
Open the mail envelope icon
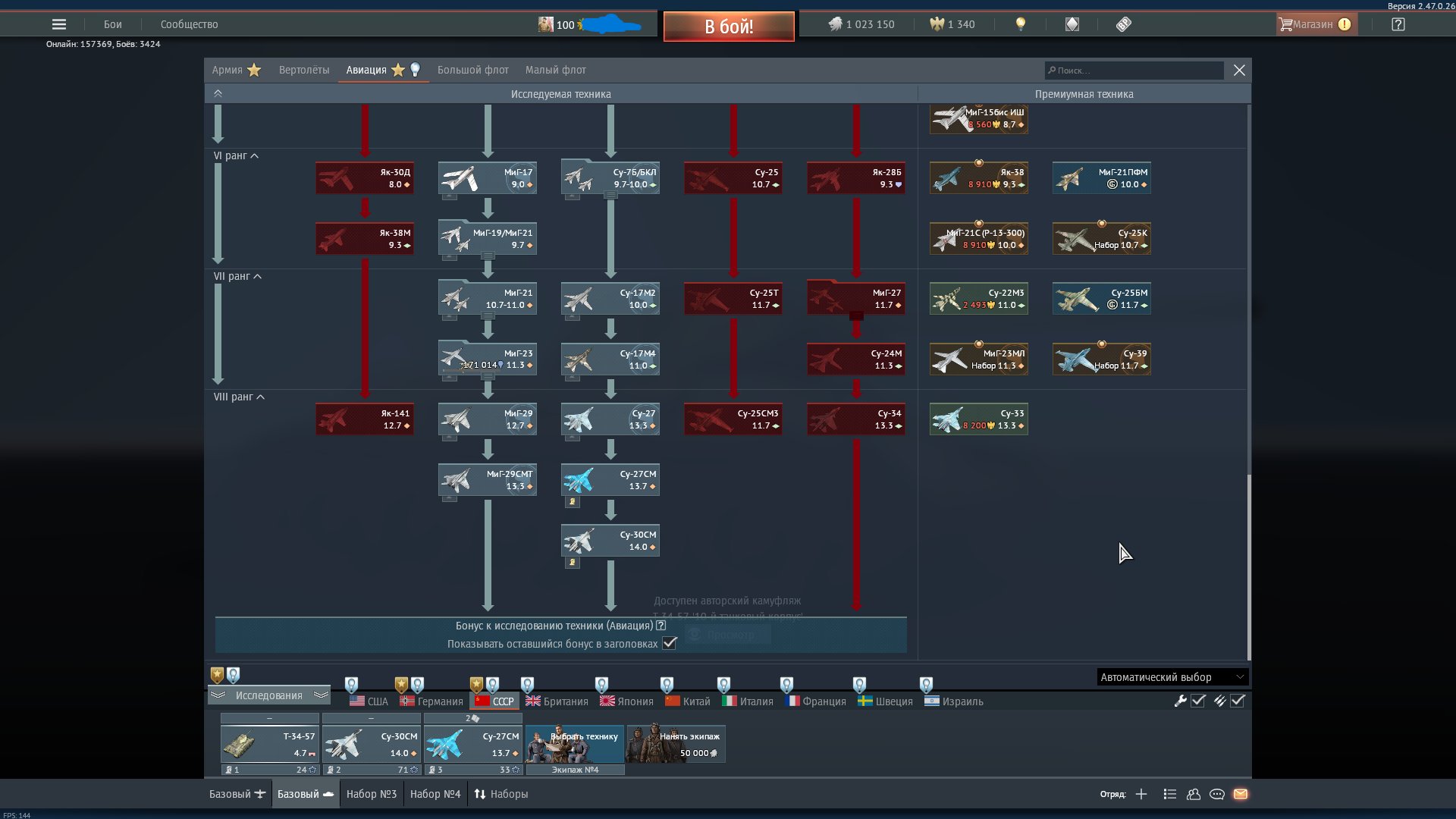[x=1241, y=794]
